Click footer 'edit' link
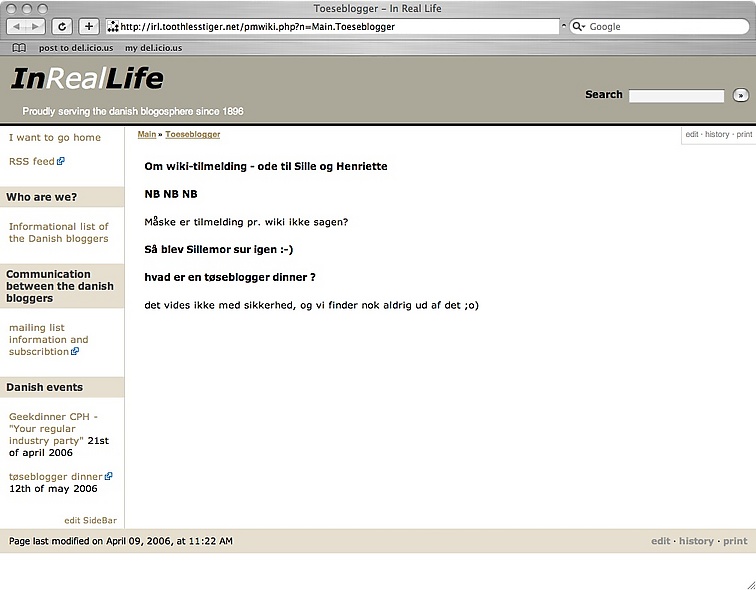The height and width of the screenshot is (590, 756). (661, 541)
